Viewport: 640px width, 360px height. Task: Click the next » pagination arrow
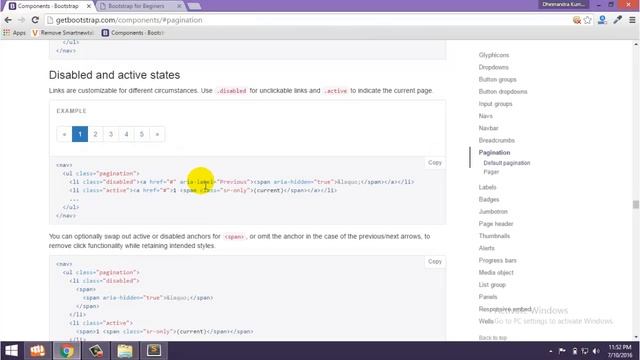point(158,134)
